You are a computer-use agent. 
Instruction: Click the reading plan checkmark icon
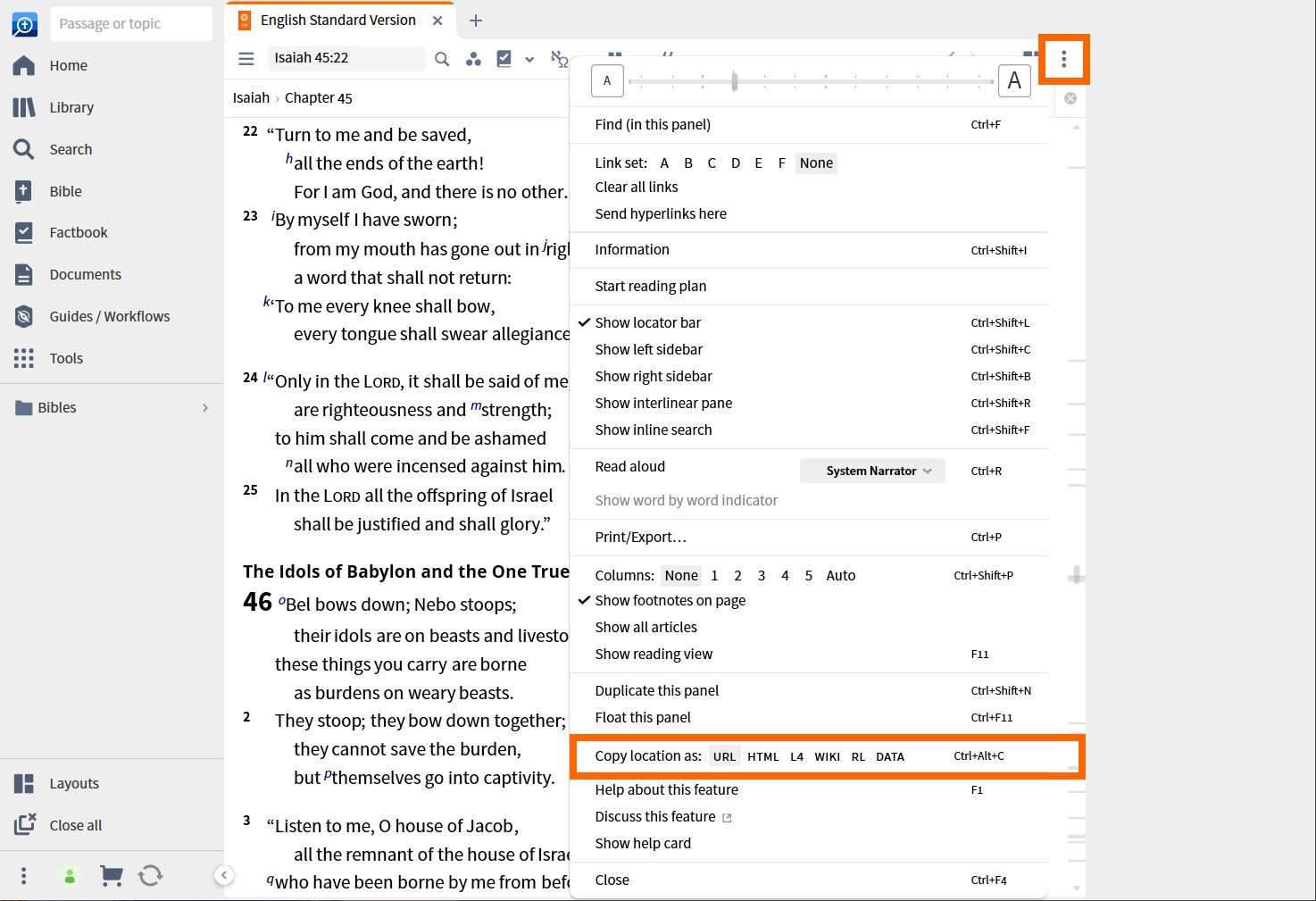pyautogui.click(x=504, y=59)
